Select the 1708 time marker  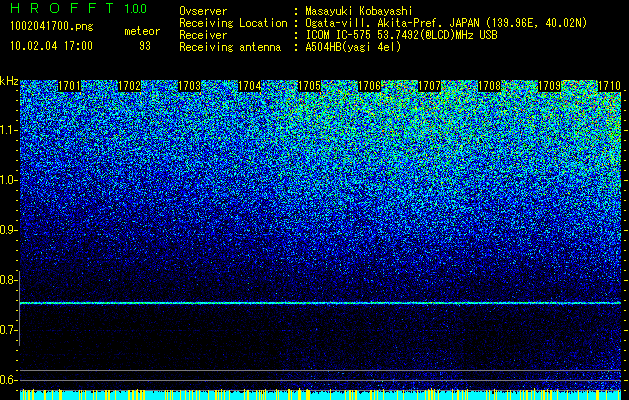(490, 86)
